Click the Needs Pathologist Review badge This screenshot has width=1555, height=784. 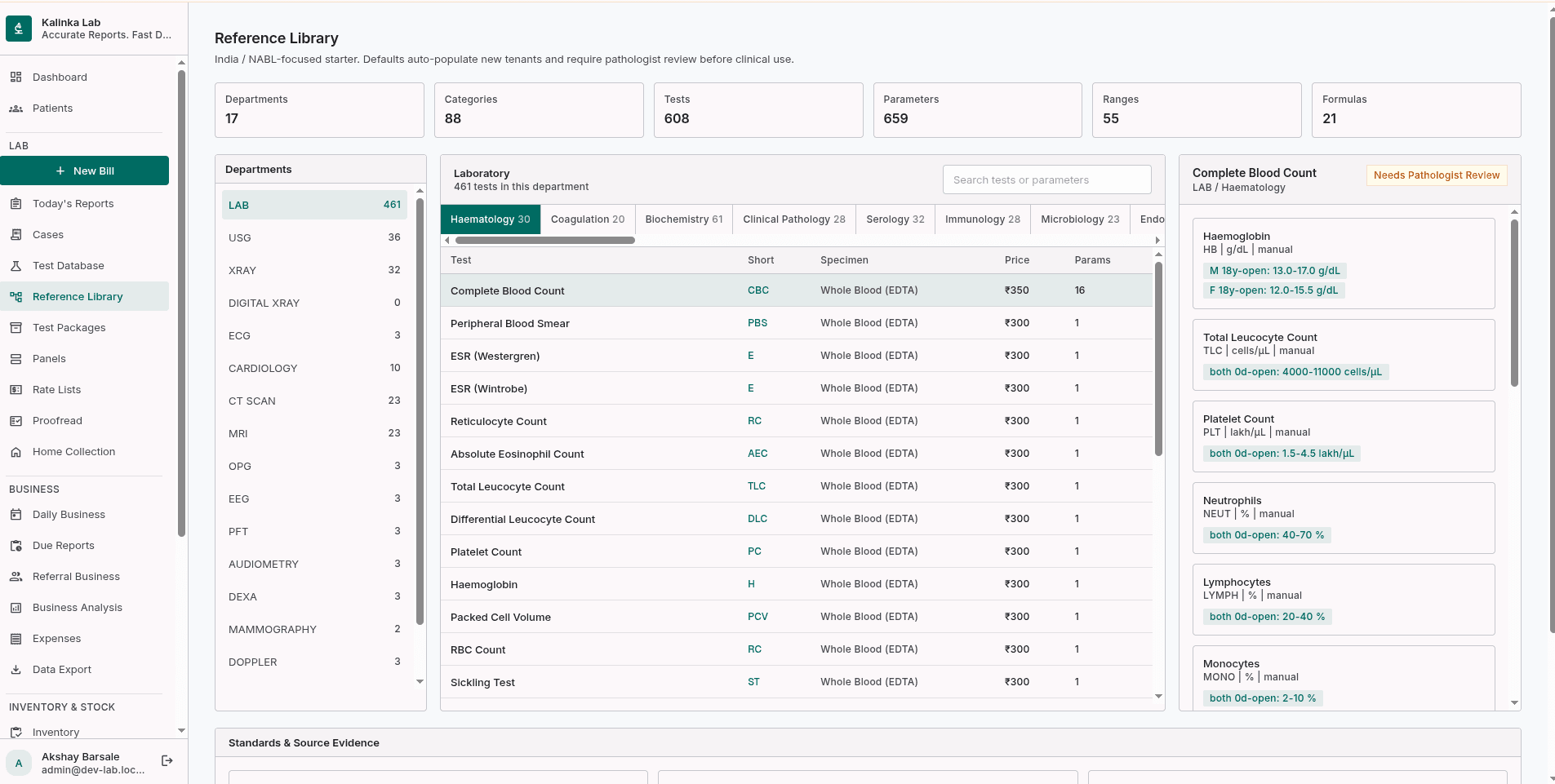(1437, 175)
